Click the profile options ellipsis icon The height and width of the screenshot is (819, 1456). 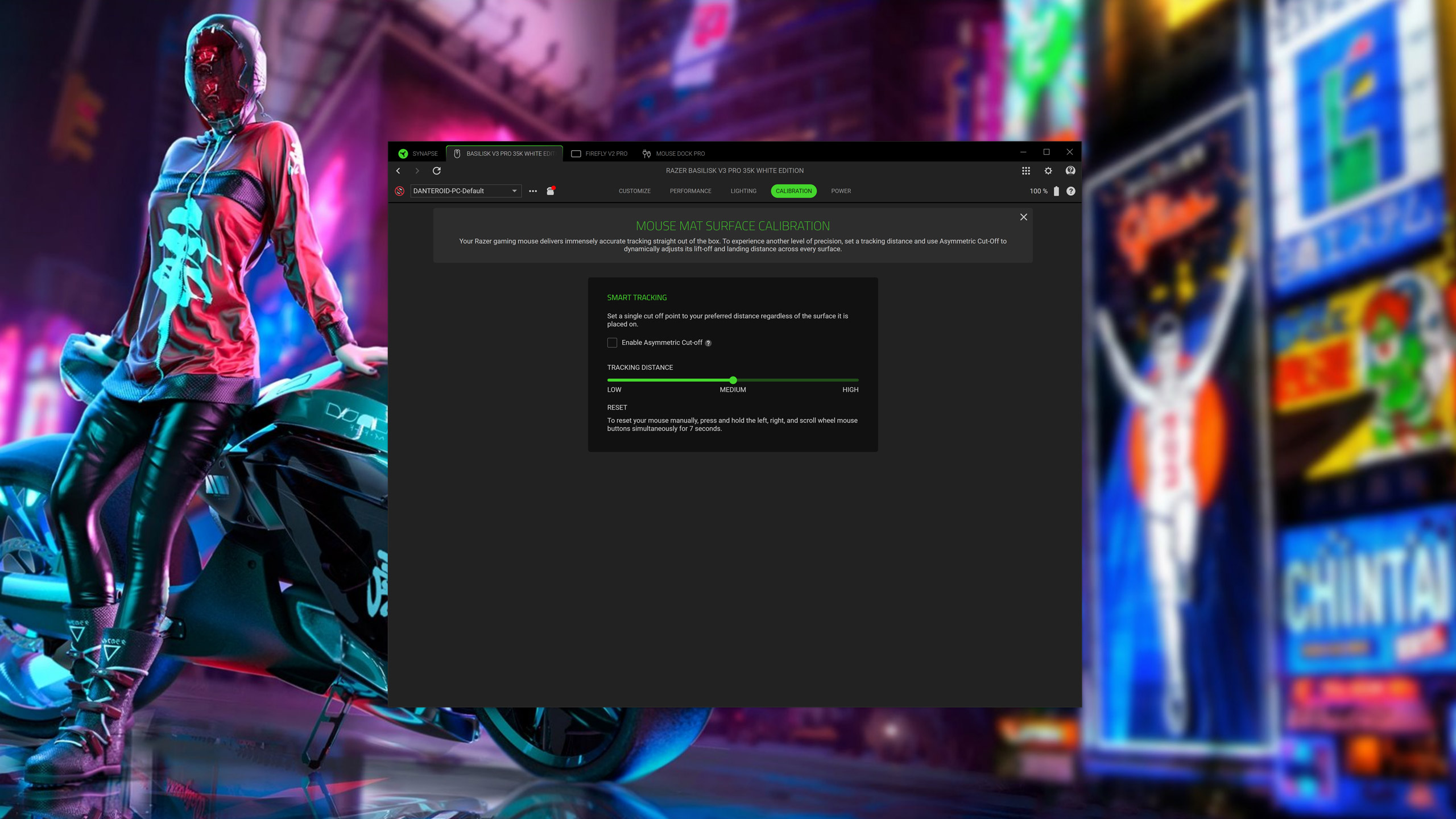tap(533, 191)
